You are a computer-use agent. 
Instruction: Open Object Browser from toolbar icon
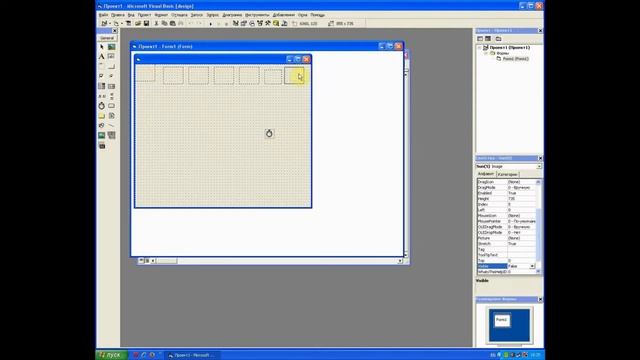pos(260,24)
